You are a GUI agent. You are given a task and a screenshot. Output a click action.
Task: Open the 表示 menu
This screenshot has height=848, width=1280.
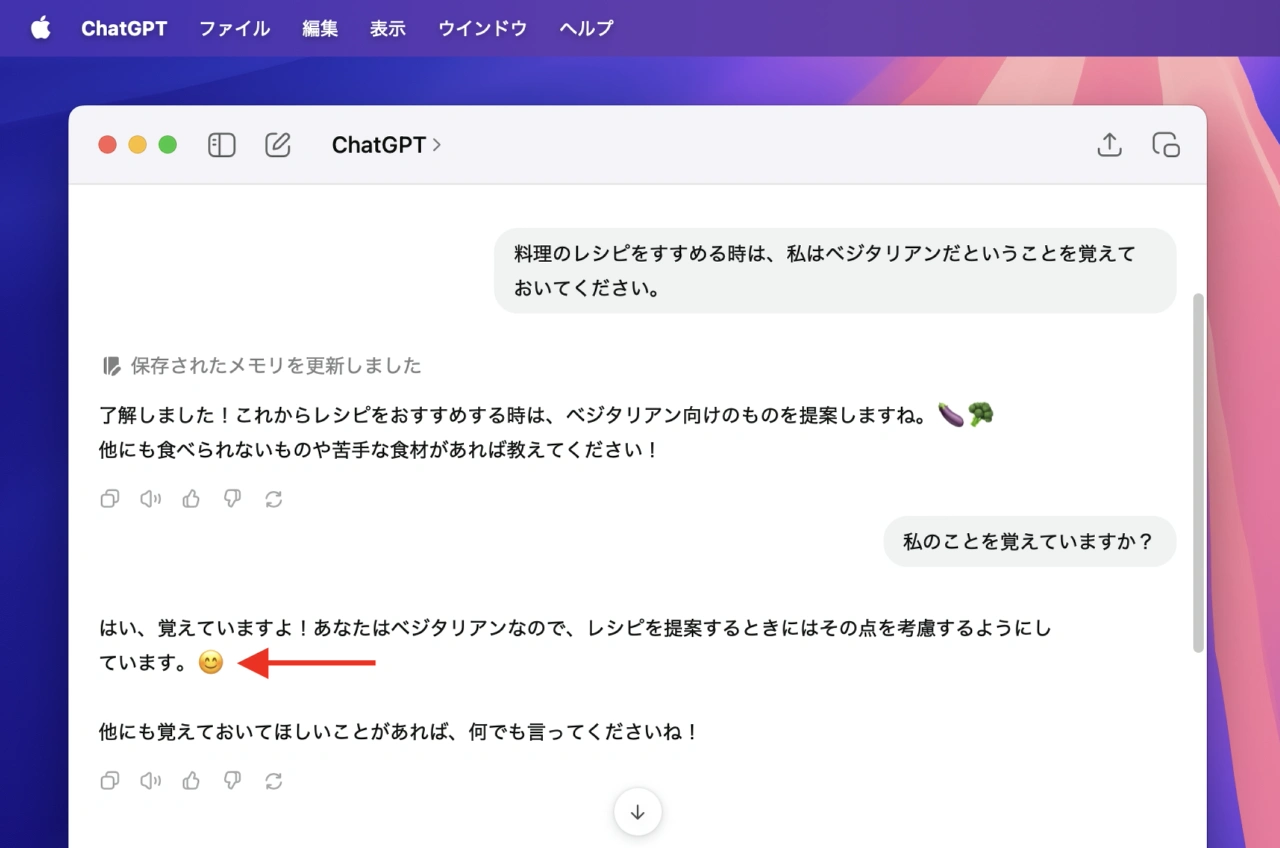388,28
